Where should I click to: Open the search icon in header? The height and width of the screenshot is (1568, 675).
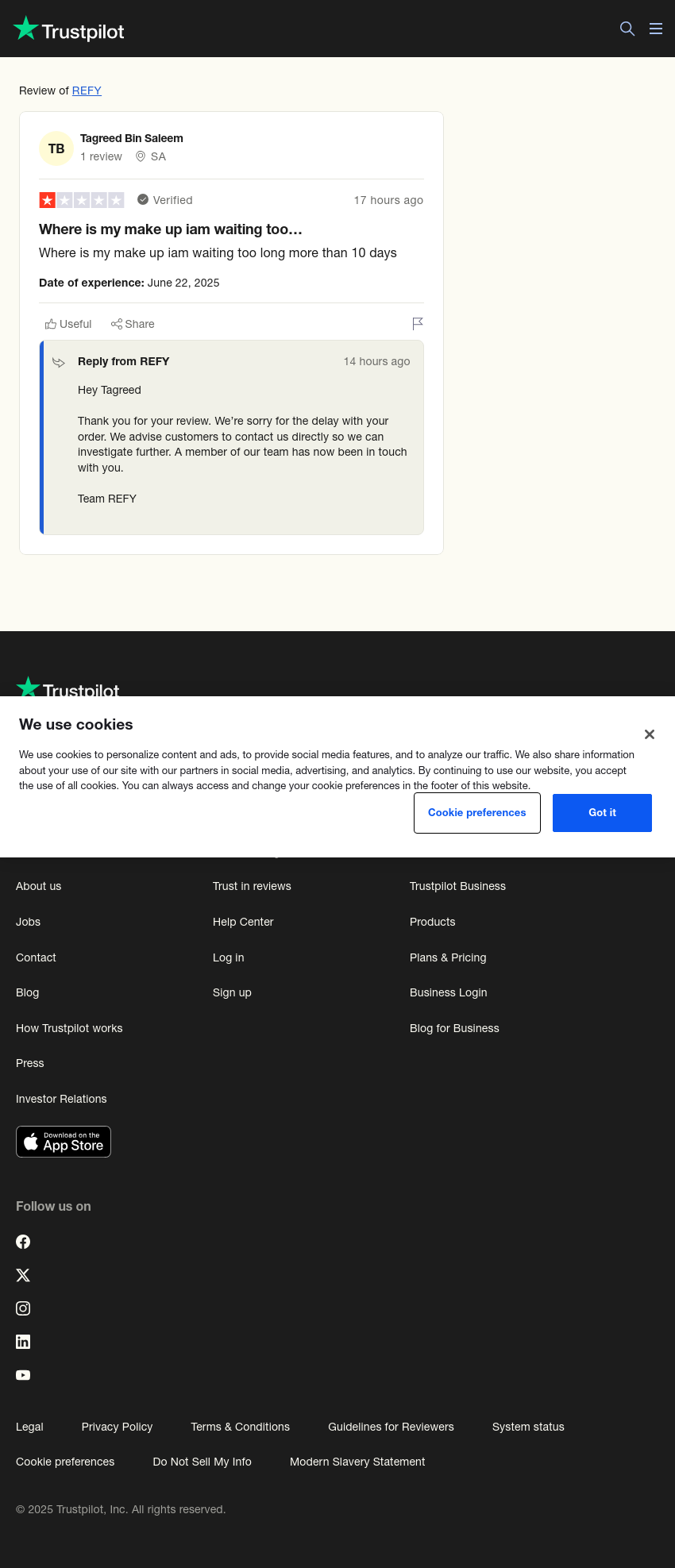tap(627, 29)
